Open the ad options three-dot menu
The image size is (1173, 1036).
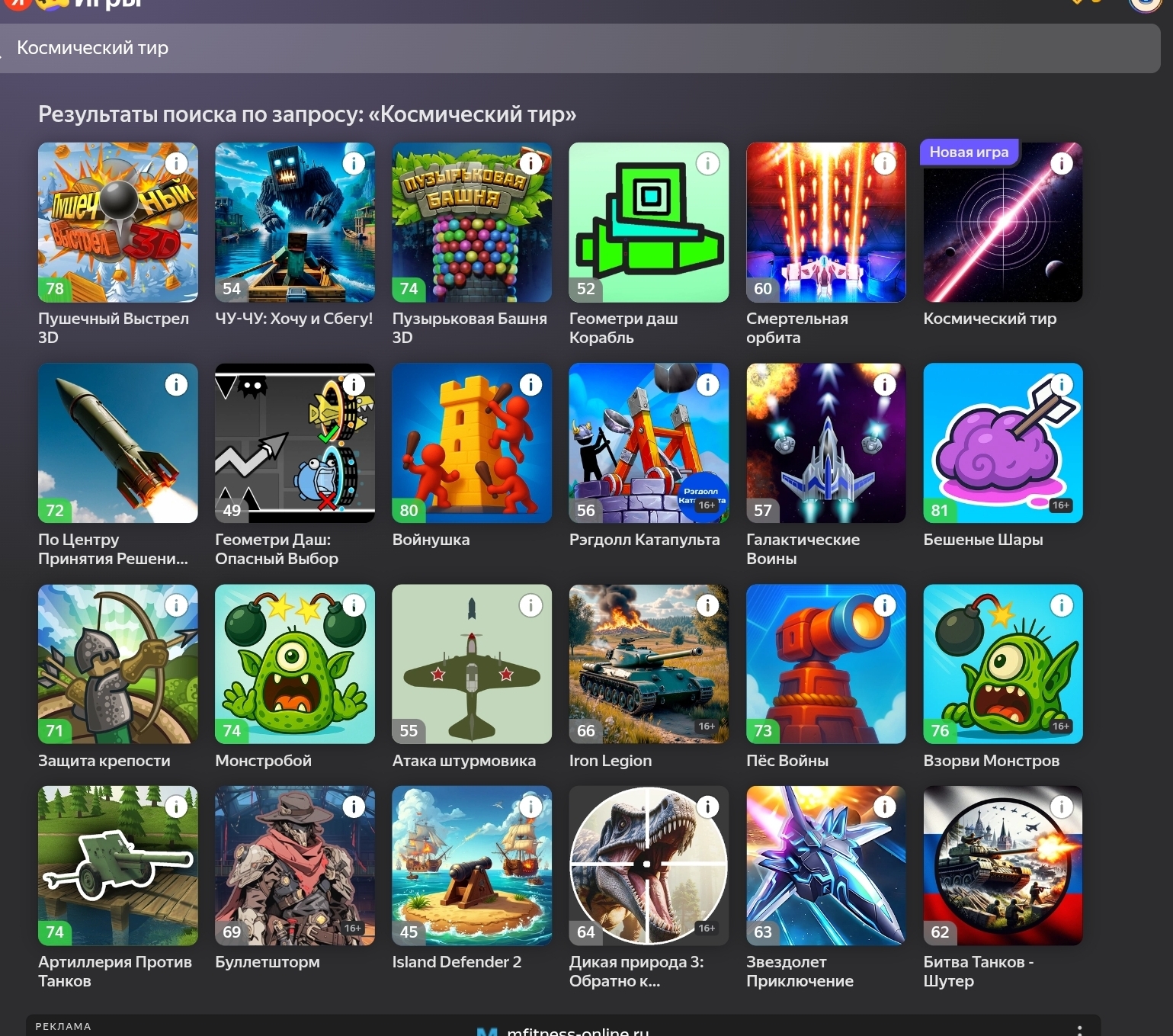coord(1079,1029)
